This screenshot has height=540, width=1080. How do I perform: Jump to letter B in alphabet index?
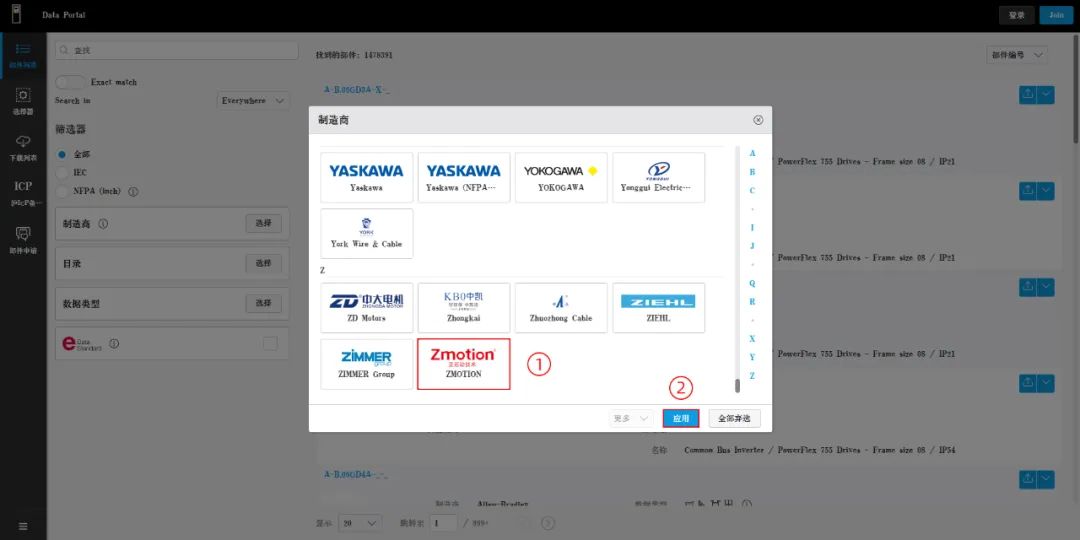tap(752, 172)
